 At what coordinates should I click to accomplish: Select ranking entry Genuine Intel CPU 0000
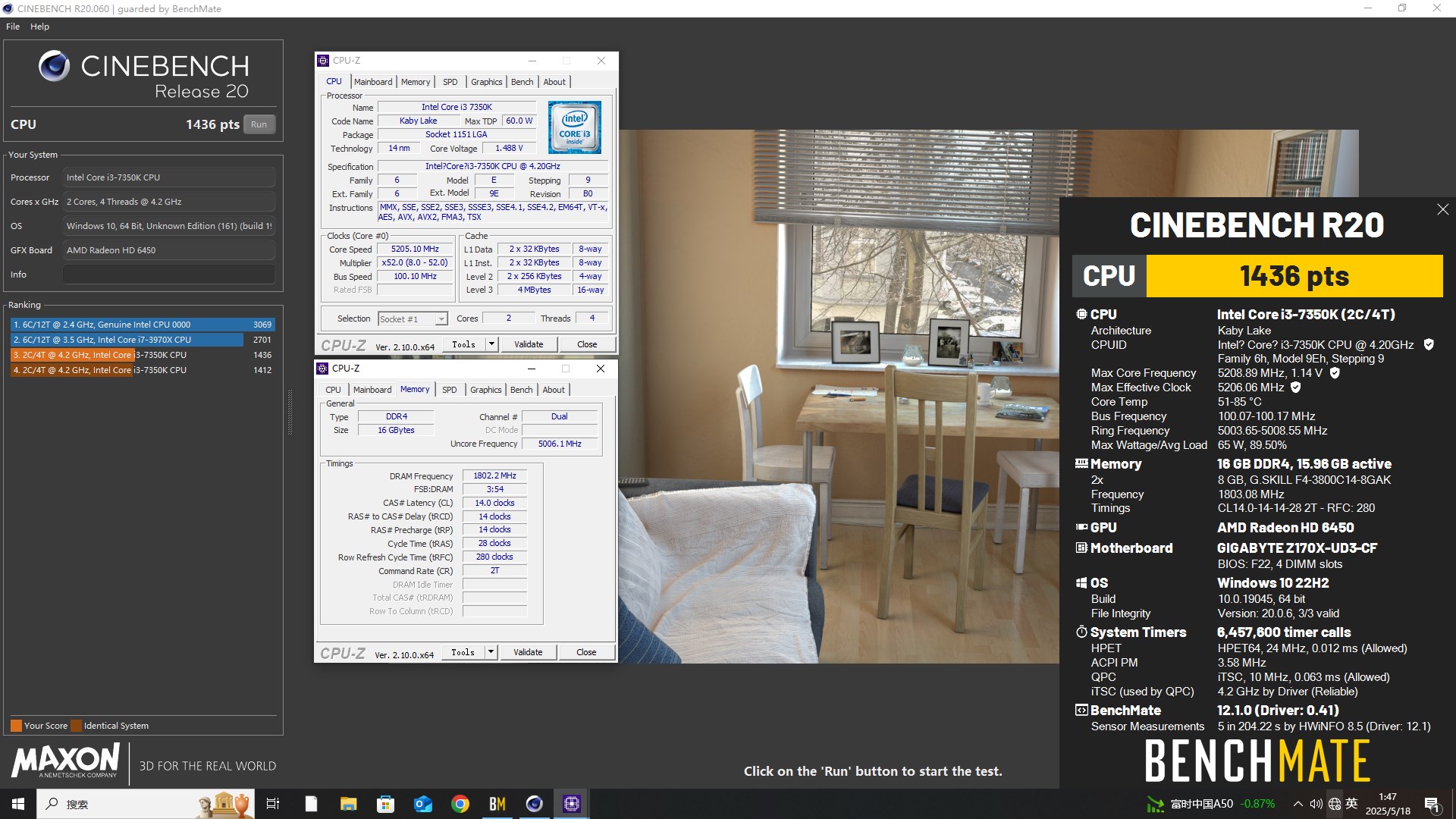tap(142, 325)
